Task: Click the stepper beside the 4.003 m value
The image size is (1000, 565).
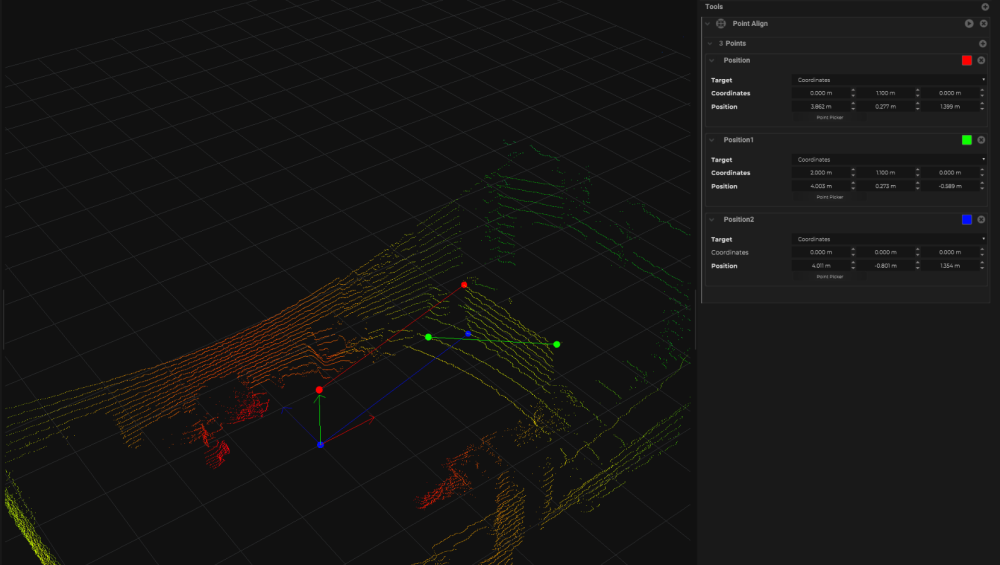Action: click(x=853, y=187)
